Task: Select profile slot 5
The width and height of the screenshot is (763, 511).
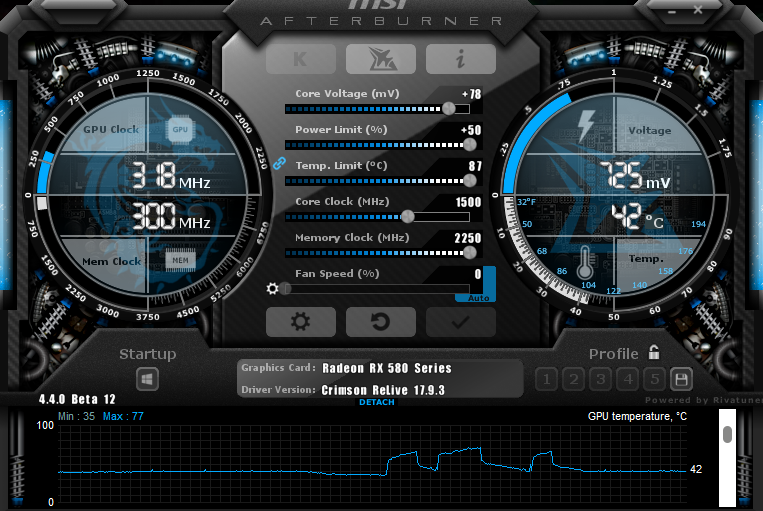Action: [x=655, y=379]
